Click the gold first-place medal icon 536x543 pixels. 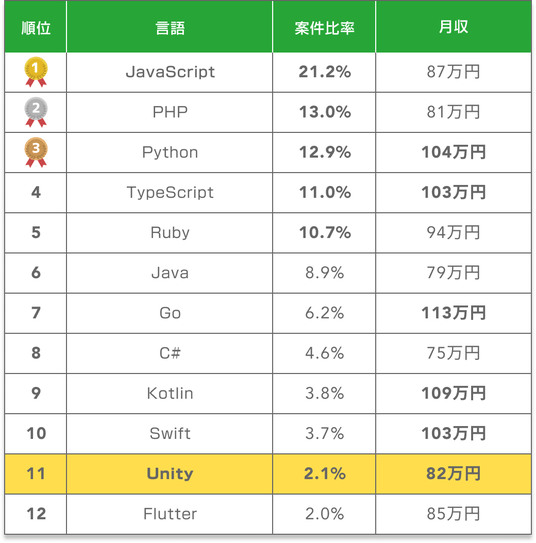pyautogui.click(x=36, y=72)
